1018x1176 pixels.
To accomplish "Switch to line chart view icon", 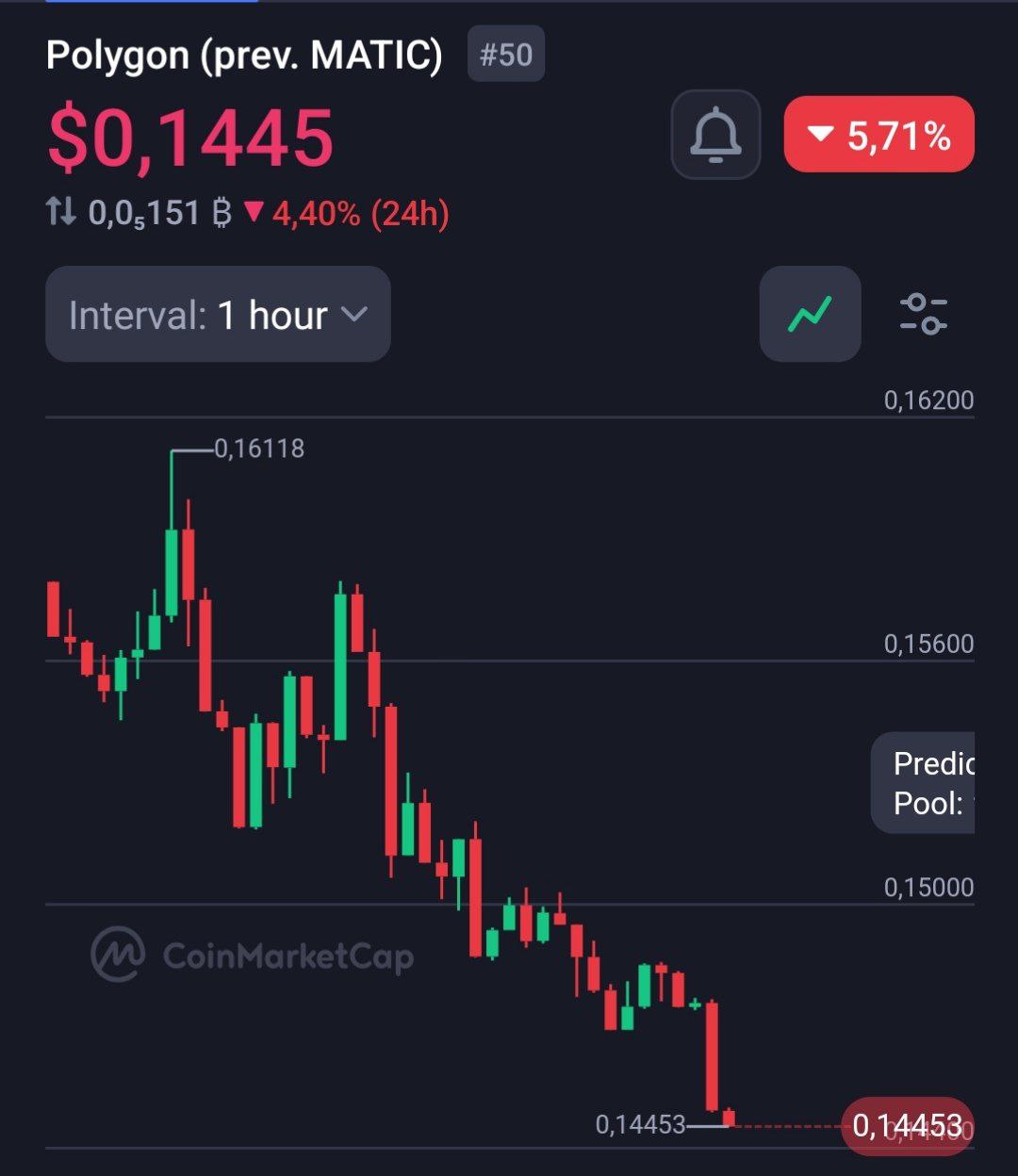I will (810, 314).
